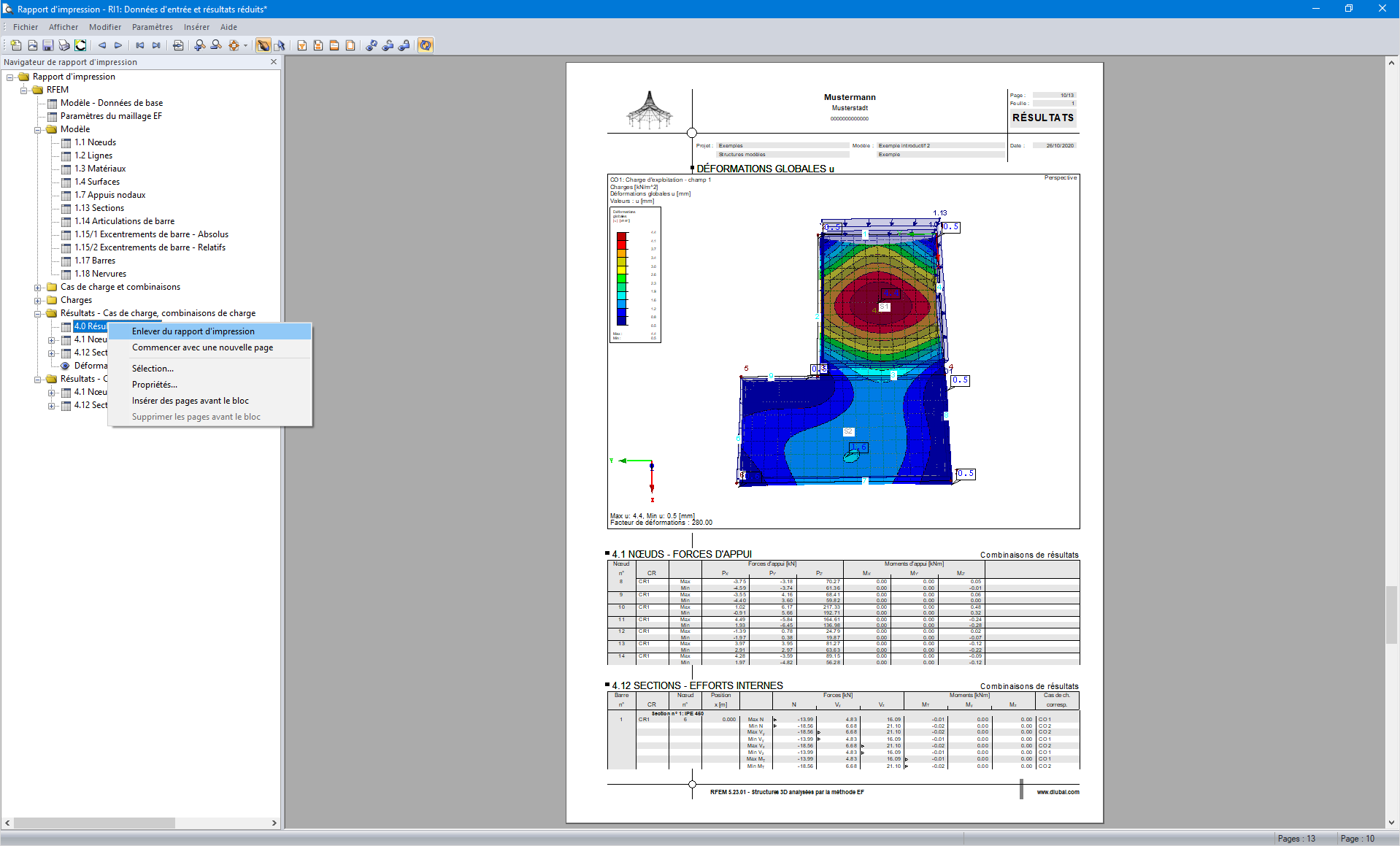Image resolution: width=1400 pixels, height=846 pixels.
Task: Toggle the pointer selection mode tool
Action: pyautogui.click(x=280, y=45)
